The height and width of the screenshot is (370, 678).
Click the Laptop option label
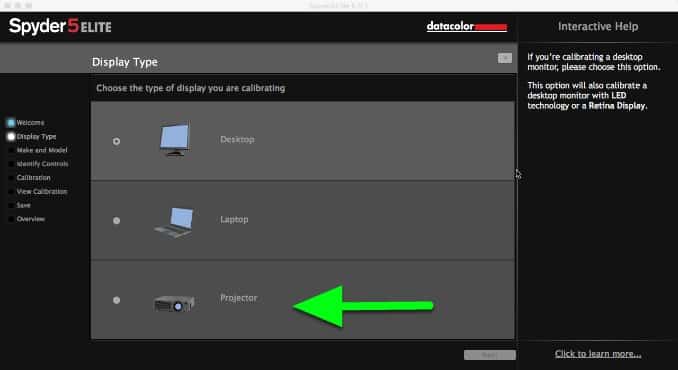point(234,220)
